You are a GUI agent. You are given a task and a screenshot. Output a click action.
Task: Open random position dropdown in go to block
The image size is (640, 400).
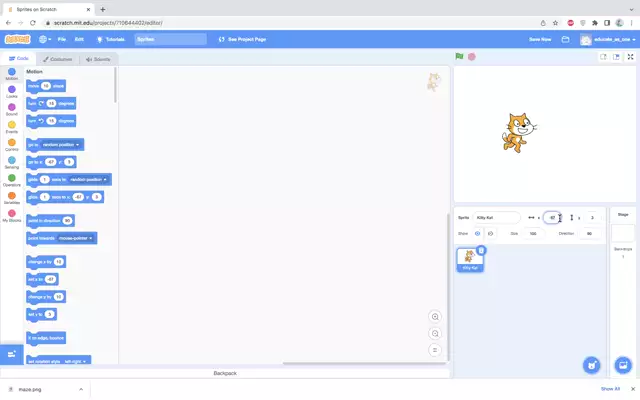point(60,145)
